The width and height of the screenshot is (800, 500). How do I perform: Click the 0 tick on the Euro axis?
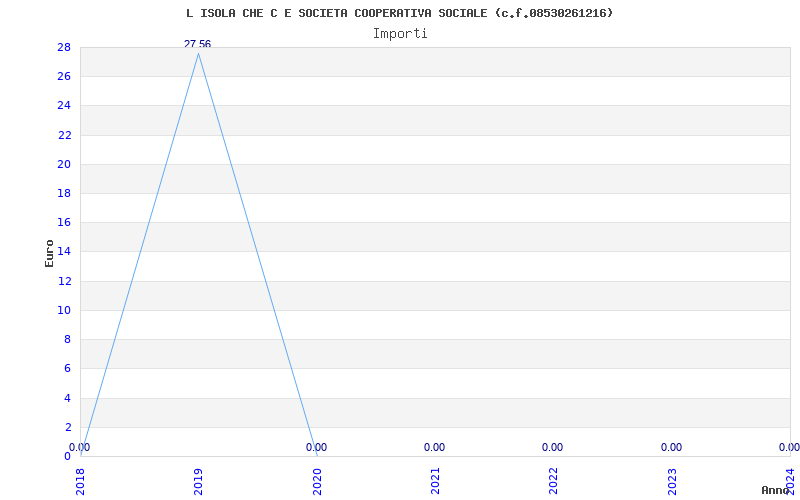click(x=67, y=456)
